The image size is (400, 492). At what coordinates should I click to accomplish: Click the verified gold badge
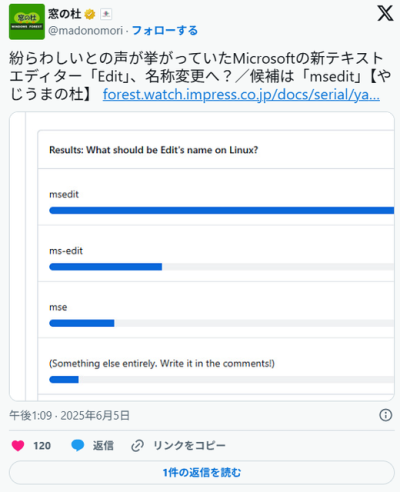coord(90,14)
